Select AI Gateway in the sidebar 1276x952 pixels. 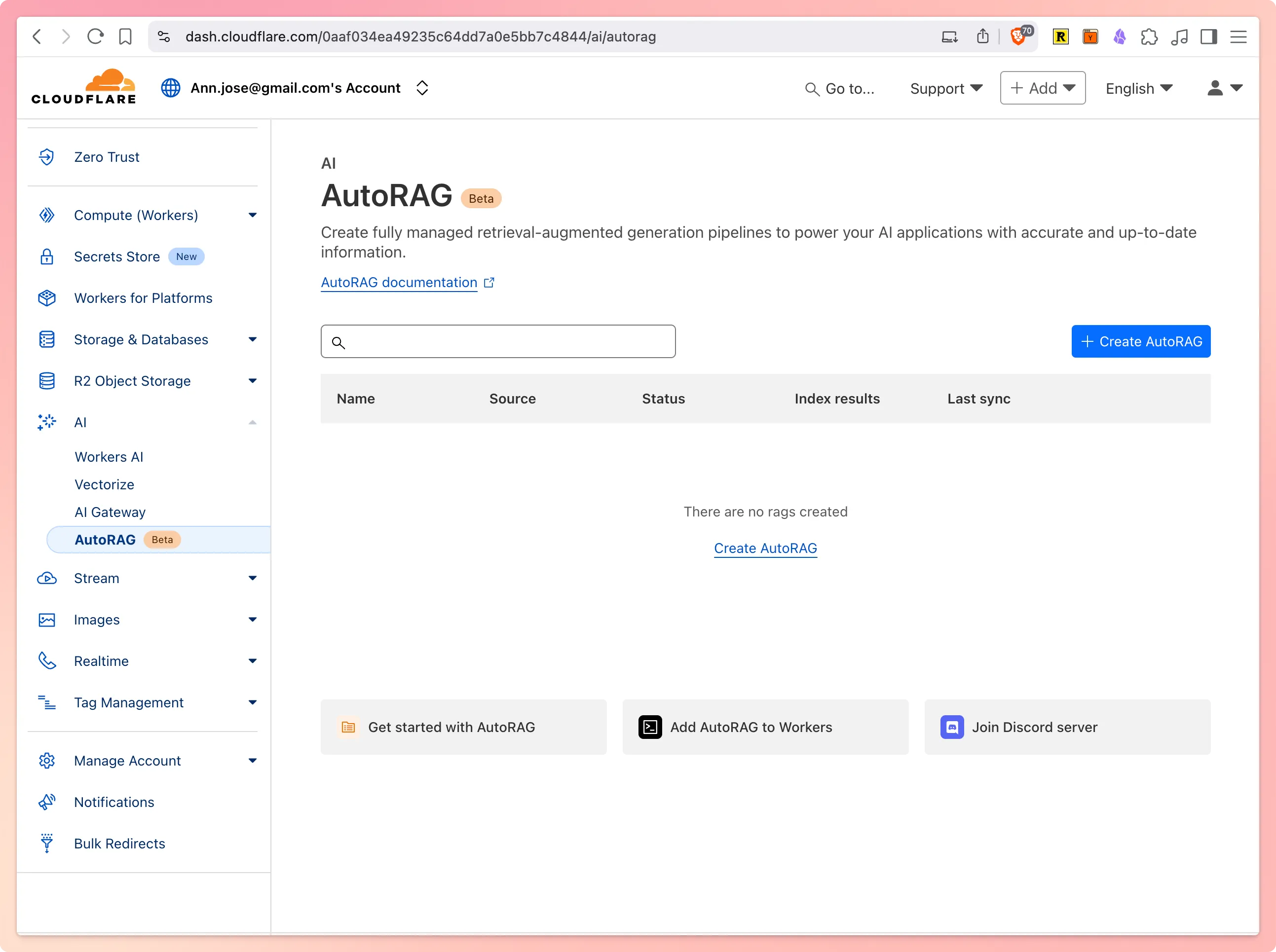point(110,512)
